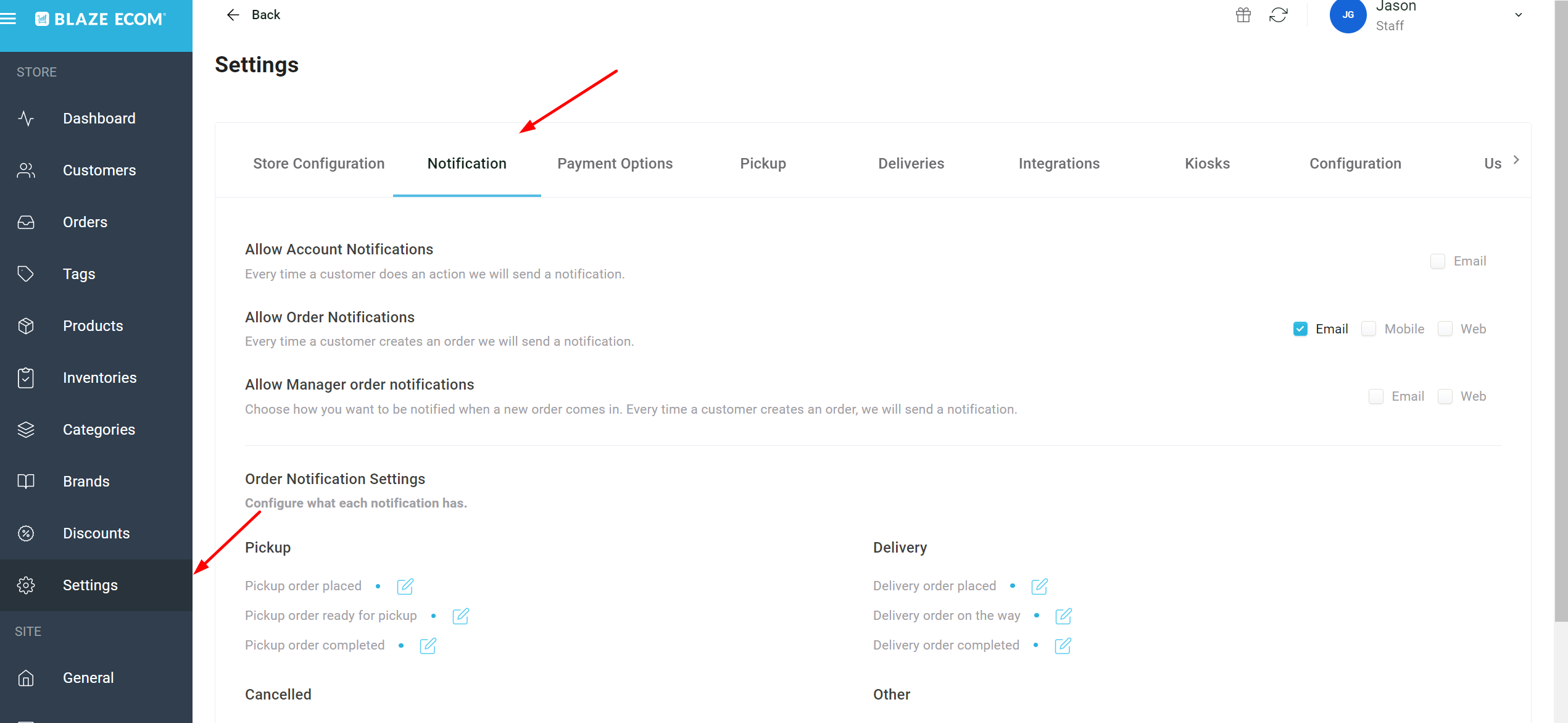Viewport: 1568px width, 723px height.
Task: Enable Email for Account Notifications
Action: [x=1438, y=261]
